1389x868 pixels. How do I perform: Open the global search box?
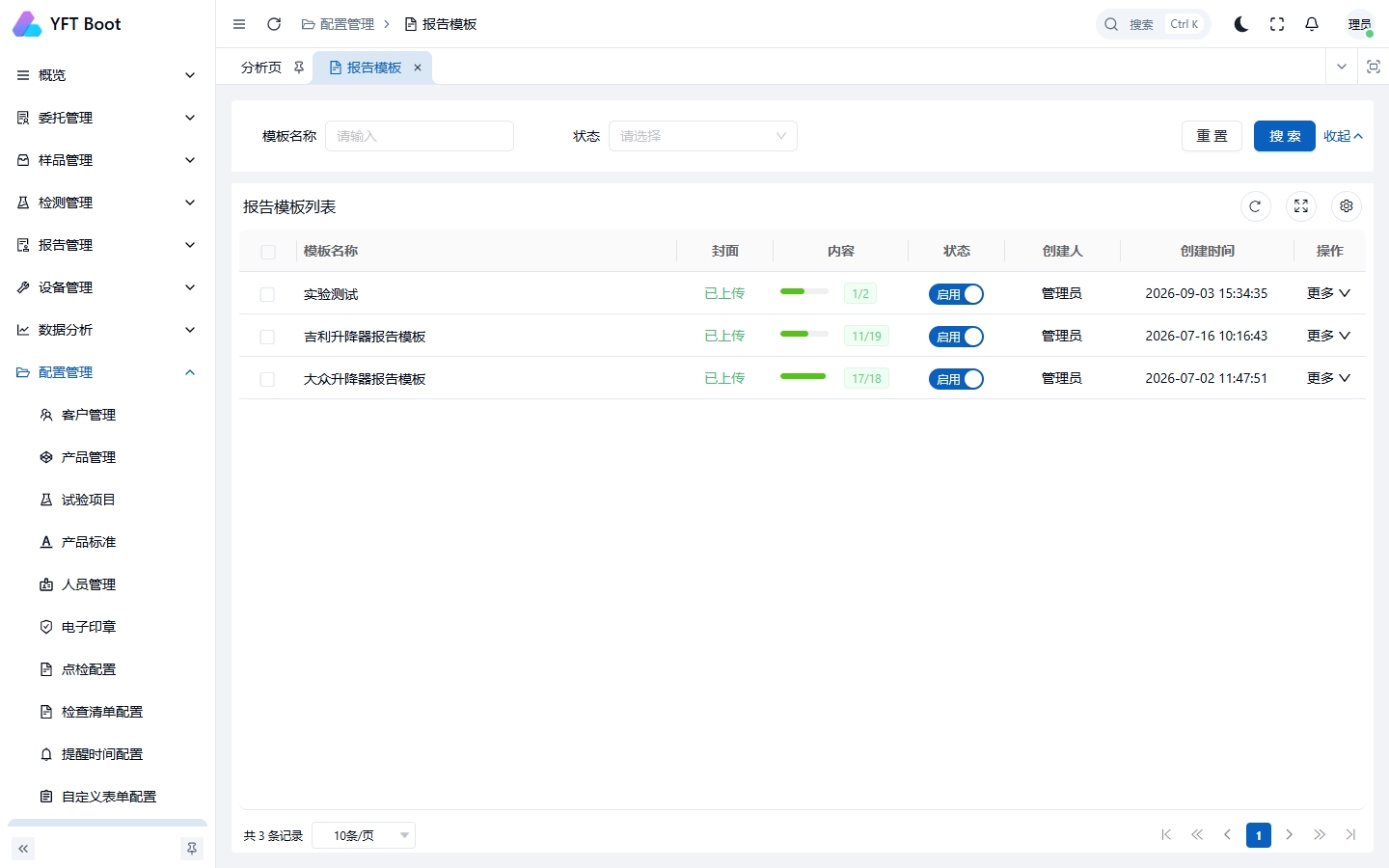point(1154,24)
